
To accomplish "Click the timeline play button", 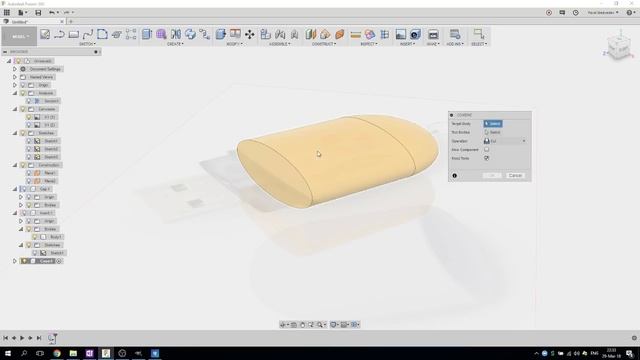I will point(22,338).
